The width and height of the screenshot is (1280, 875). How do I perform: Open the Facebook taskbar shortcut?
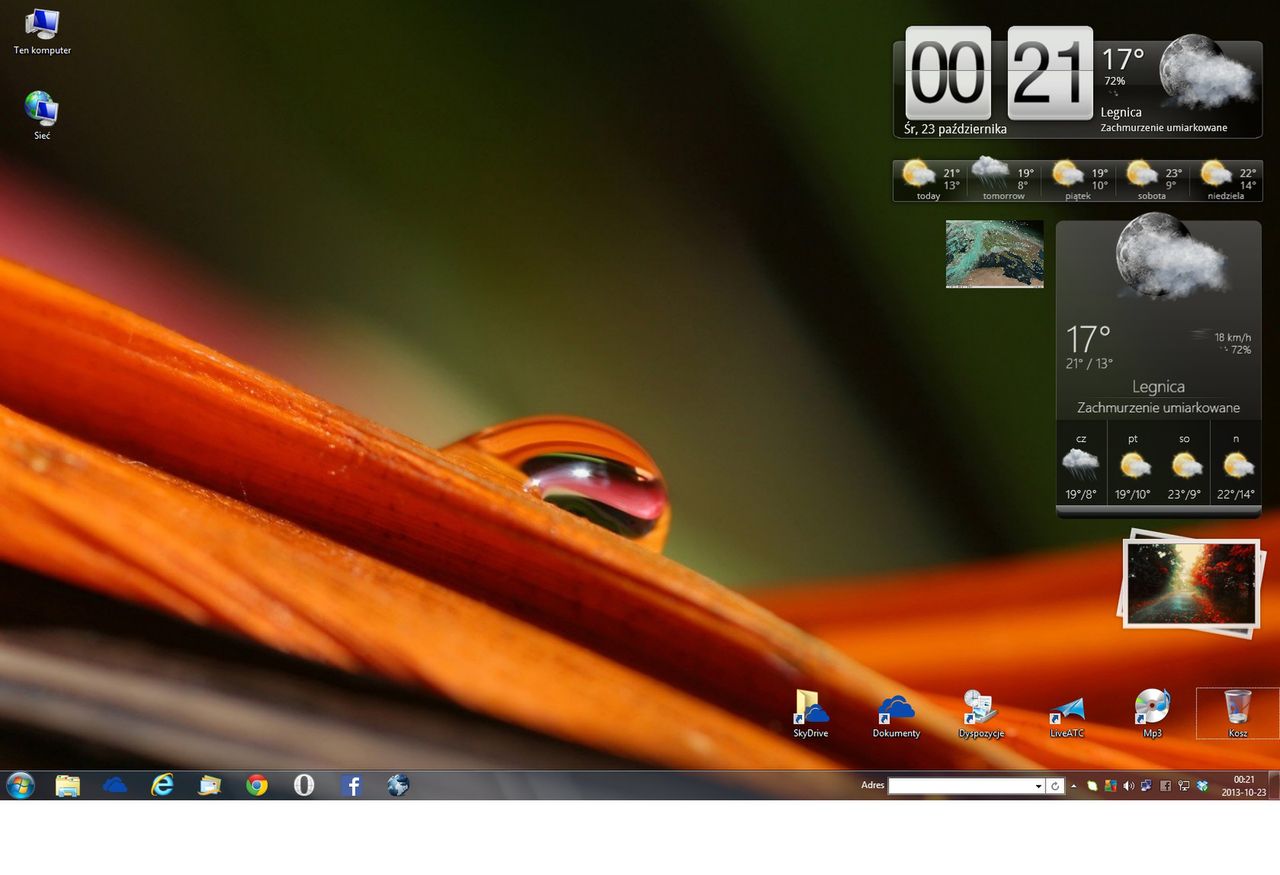point(351,786)
